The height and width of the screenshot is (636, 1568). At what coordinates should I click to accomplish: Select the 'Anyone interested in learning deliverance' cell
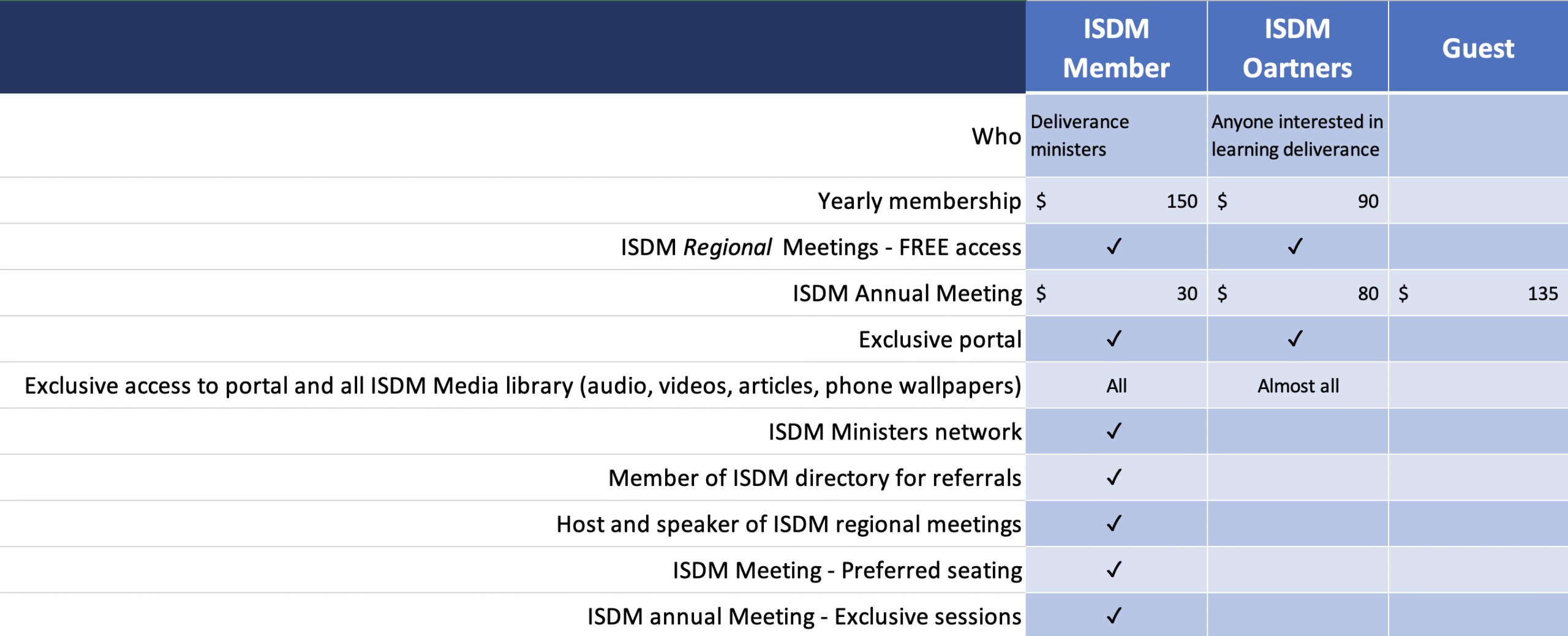pyautogui.click(x=1297, y=135)
